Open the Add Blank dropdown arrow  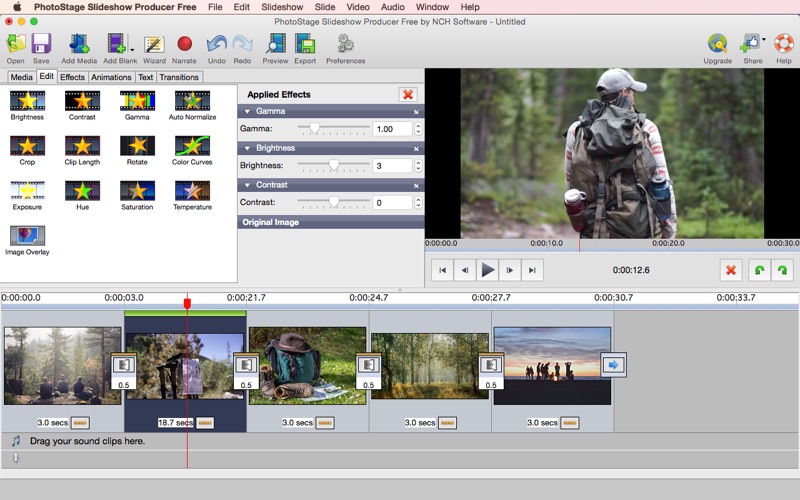coord(132,49)
